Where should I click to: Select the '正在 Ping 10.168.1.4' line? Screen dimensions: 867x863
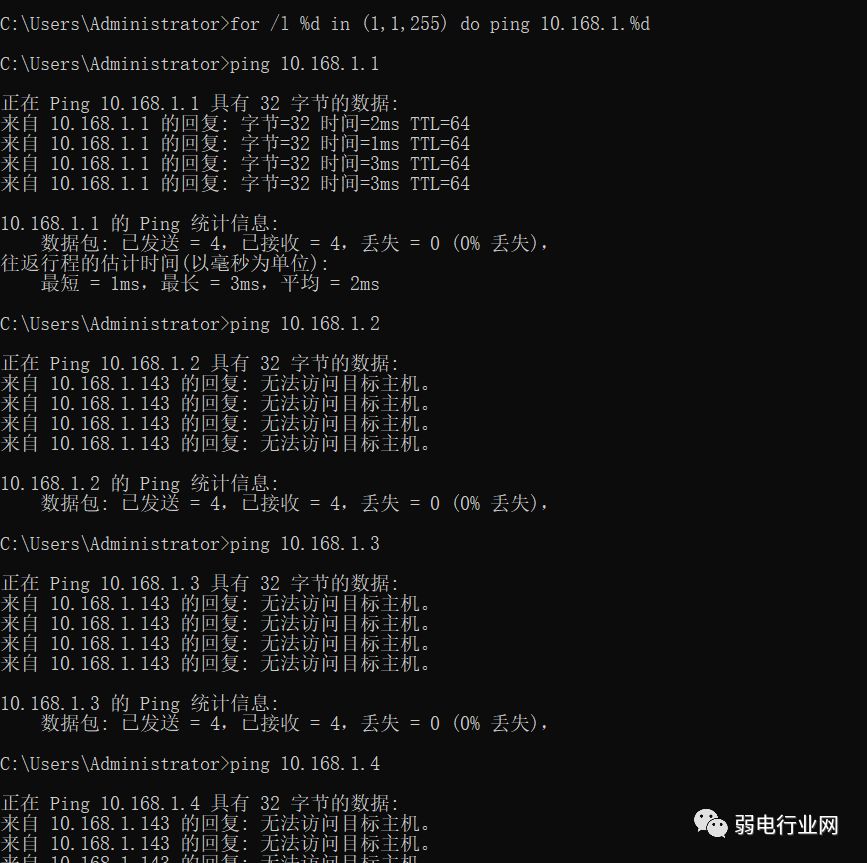[200, 804]
